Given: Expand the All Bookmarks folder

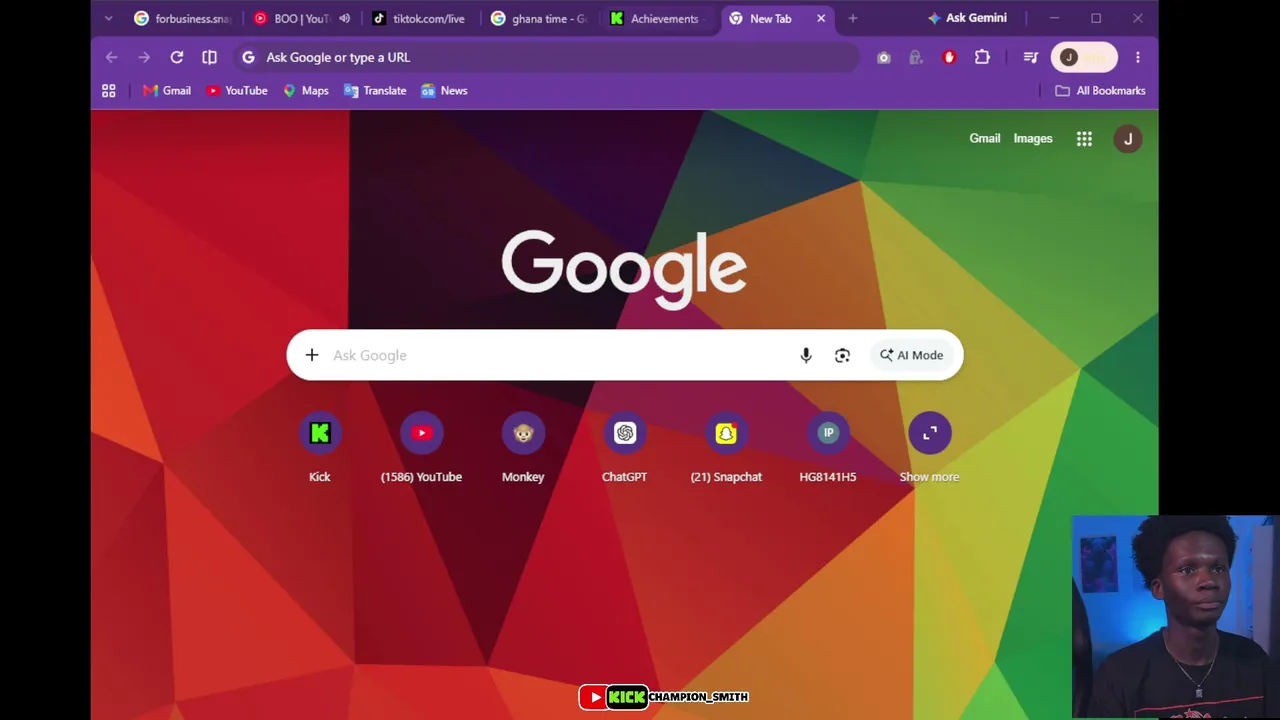Looking at the screenshot, I should [x=1100, y=91].
